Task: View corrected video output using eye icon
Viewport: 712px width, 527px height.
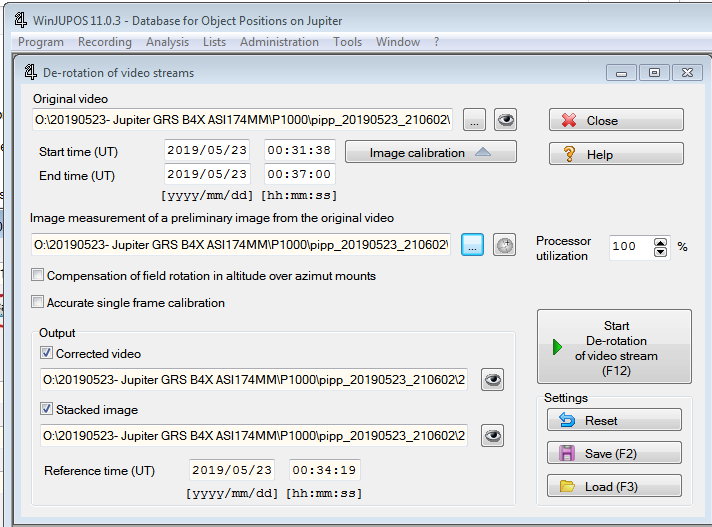Action: click(492, 379)
